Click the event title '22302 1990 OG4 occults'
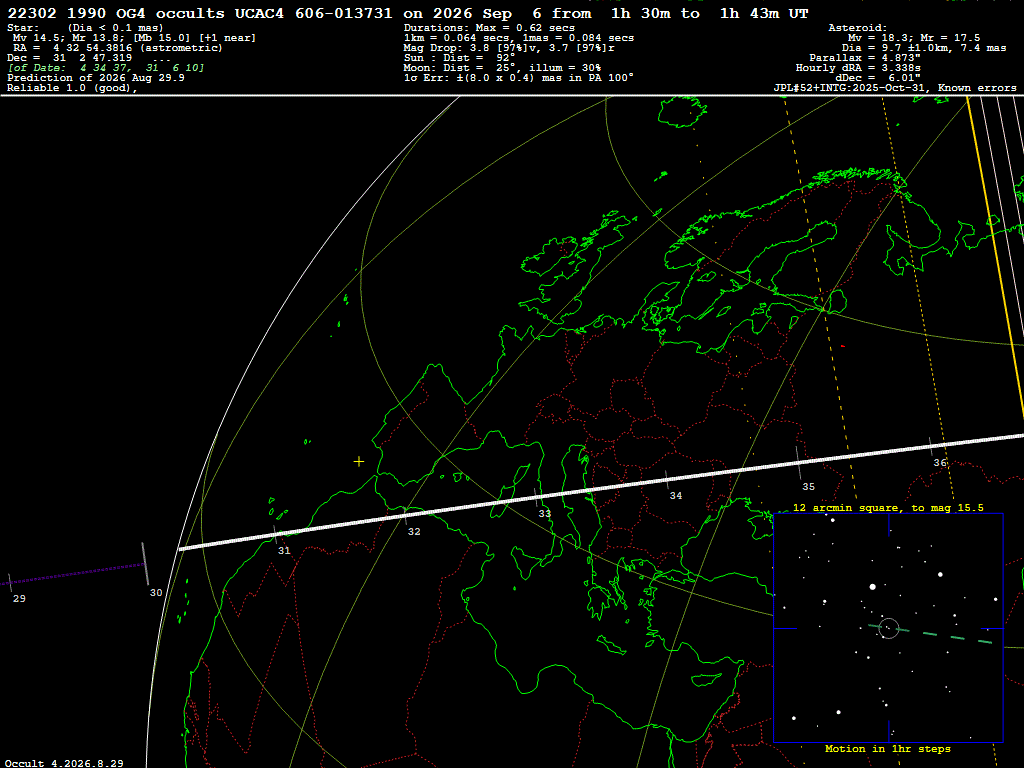Image resolution: width=1024 pixels, height=768 pixels. [x=116, y=13]
